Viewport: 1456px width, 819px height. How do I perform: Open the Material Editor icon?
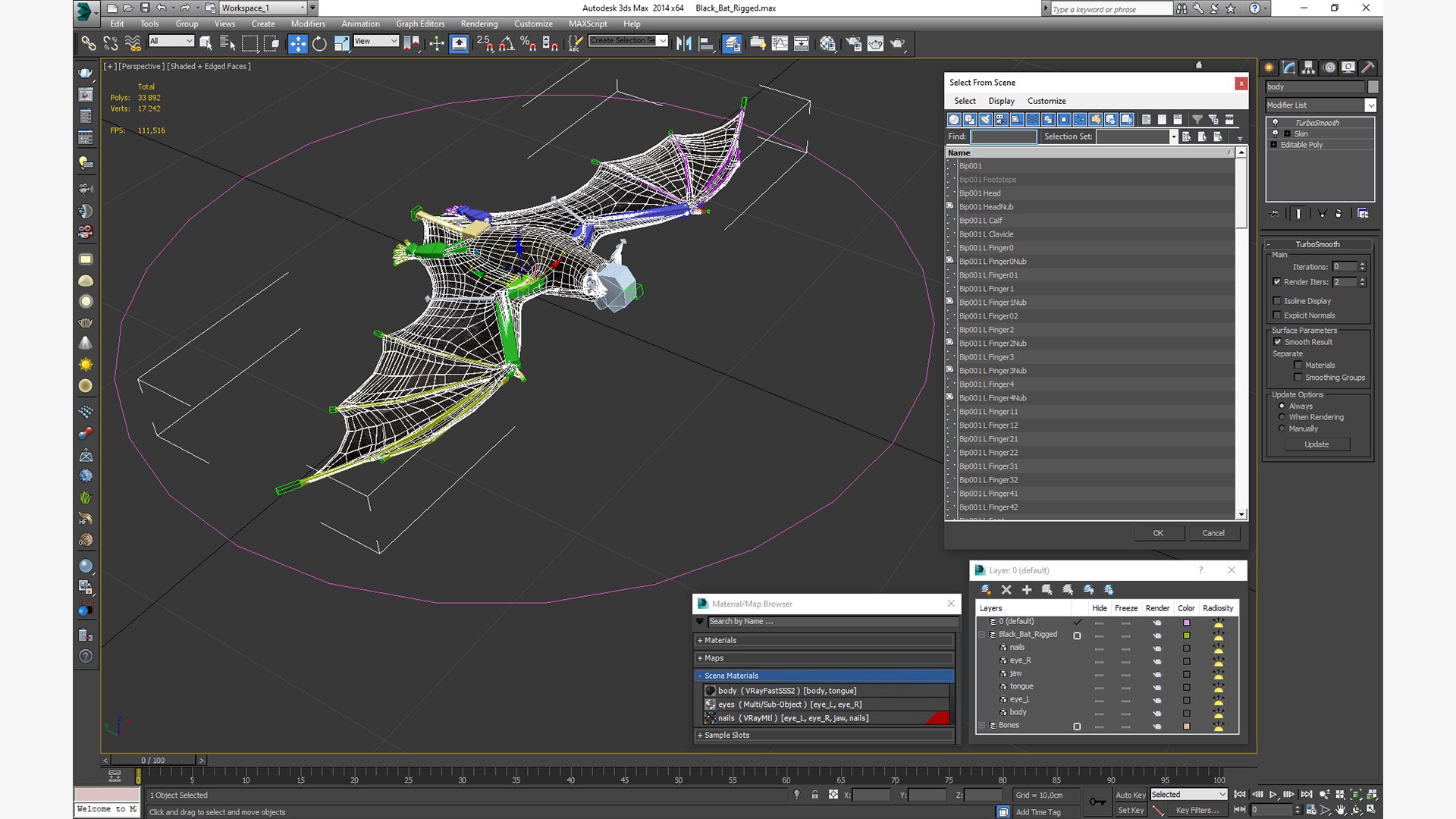(x=827, y=44)
